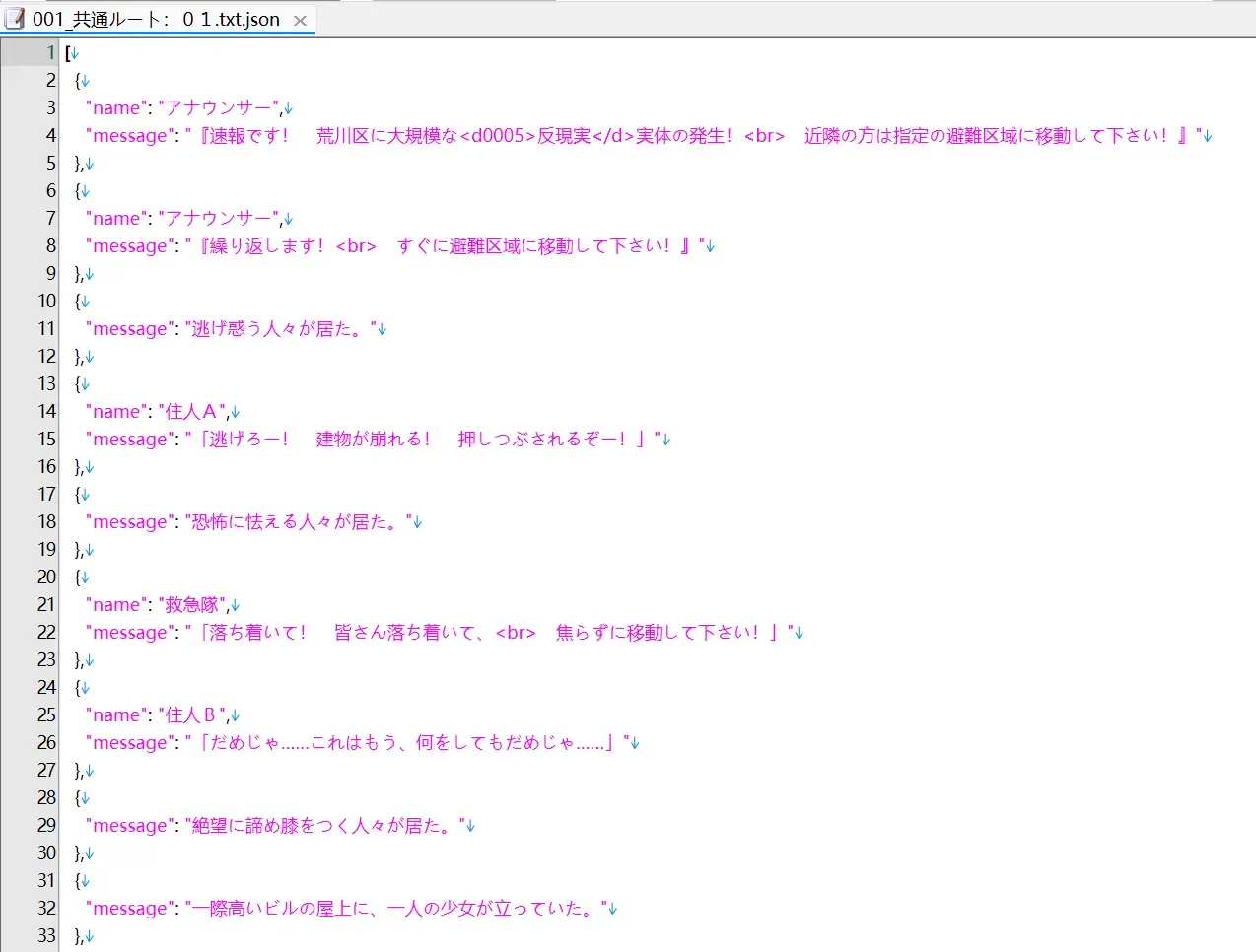This screenshot has width=1256, height=952.
Task: Click the notepad file icon on the tab
Action: tap(15, 19)
